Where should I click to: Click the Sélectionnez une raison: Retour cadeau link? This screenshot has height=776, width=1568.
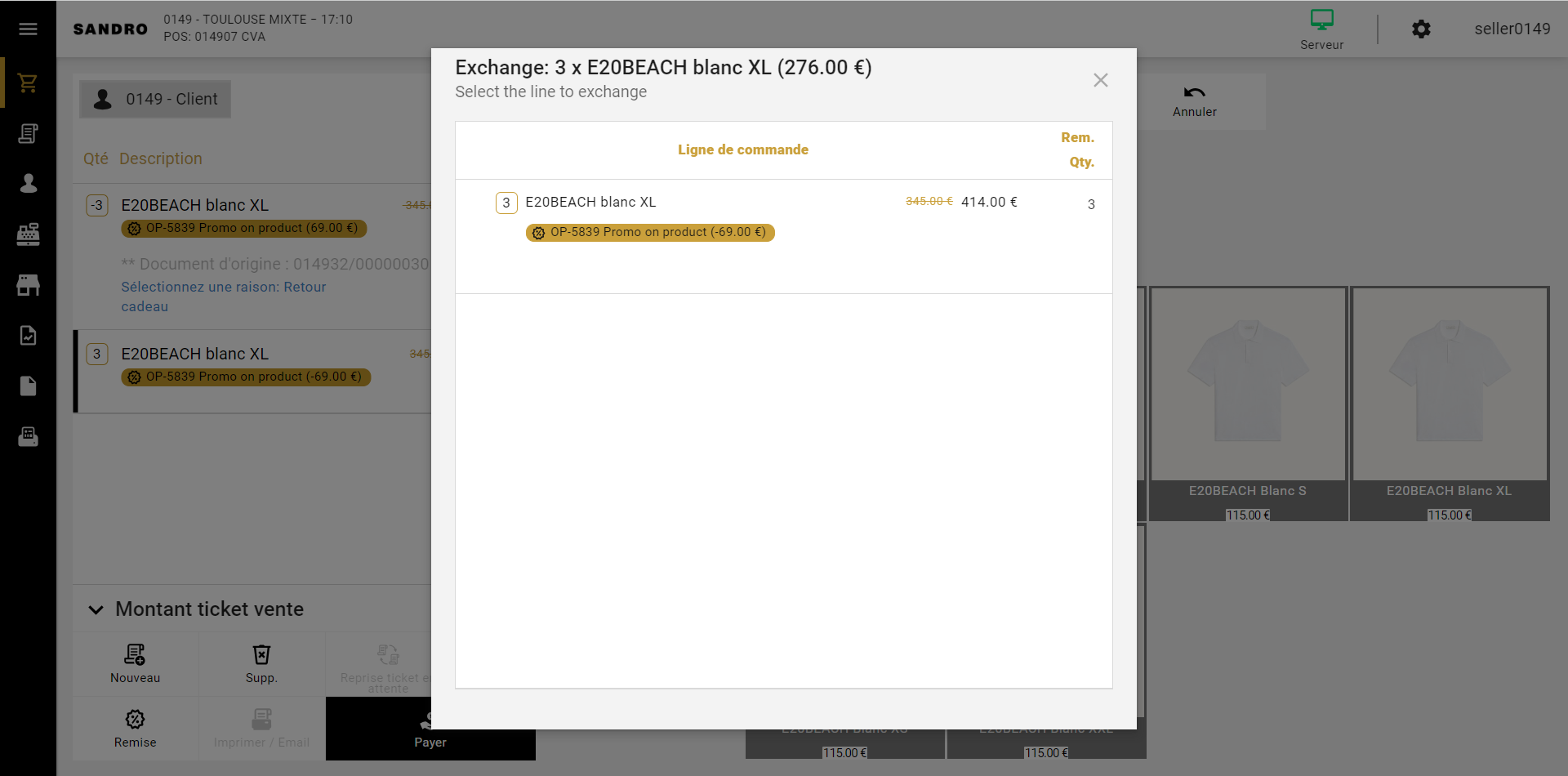click(x=224, y=297)
